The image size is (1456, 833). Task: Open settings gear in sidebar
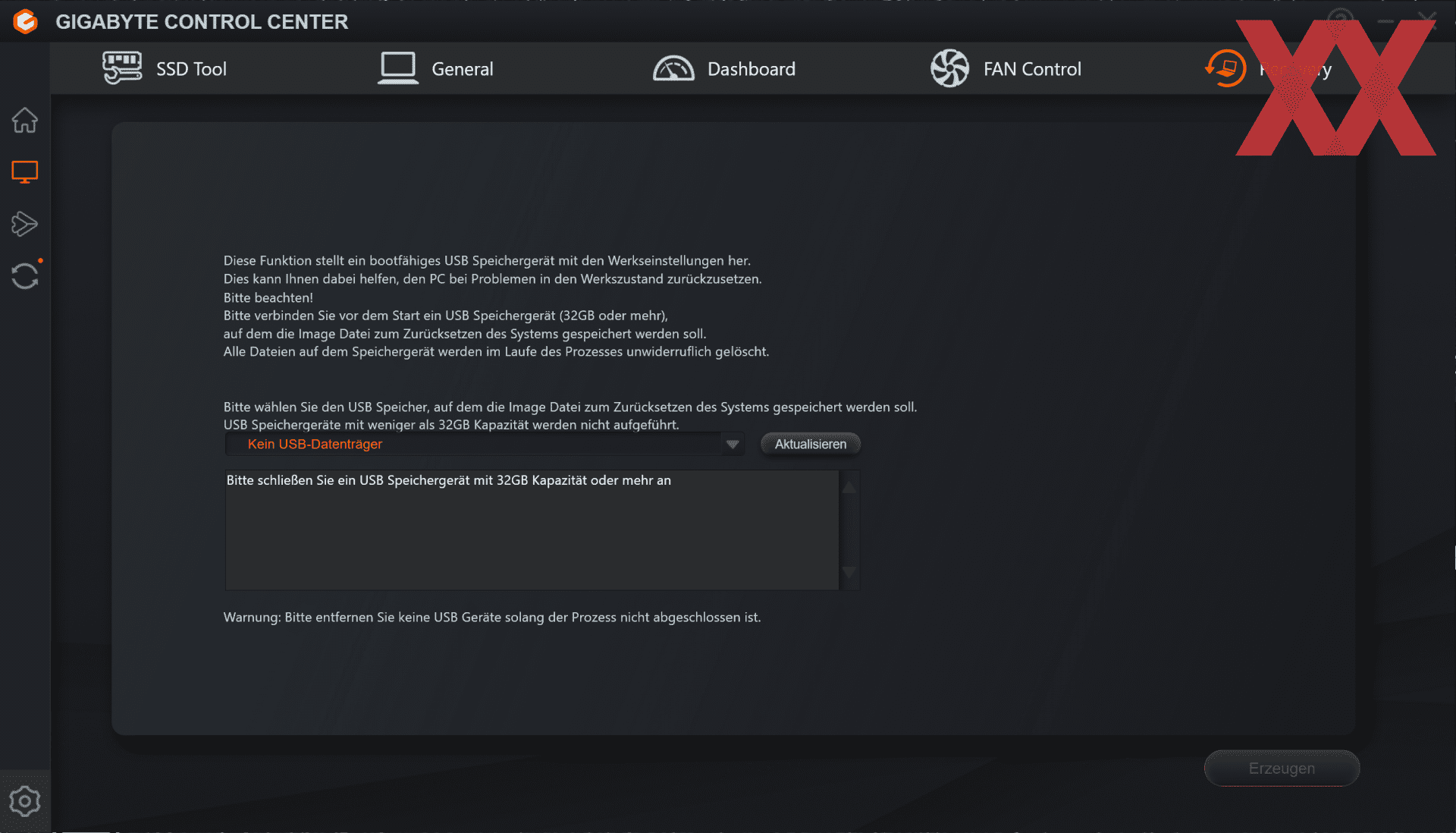pos(25,801)
